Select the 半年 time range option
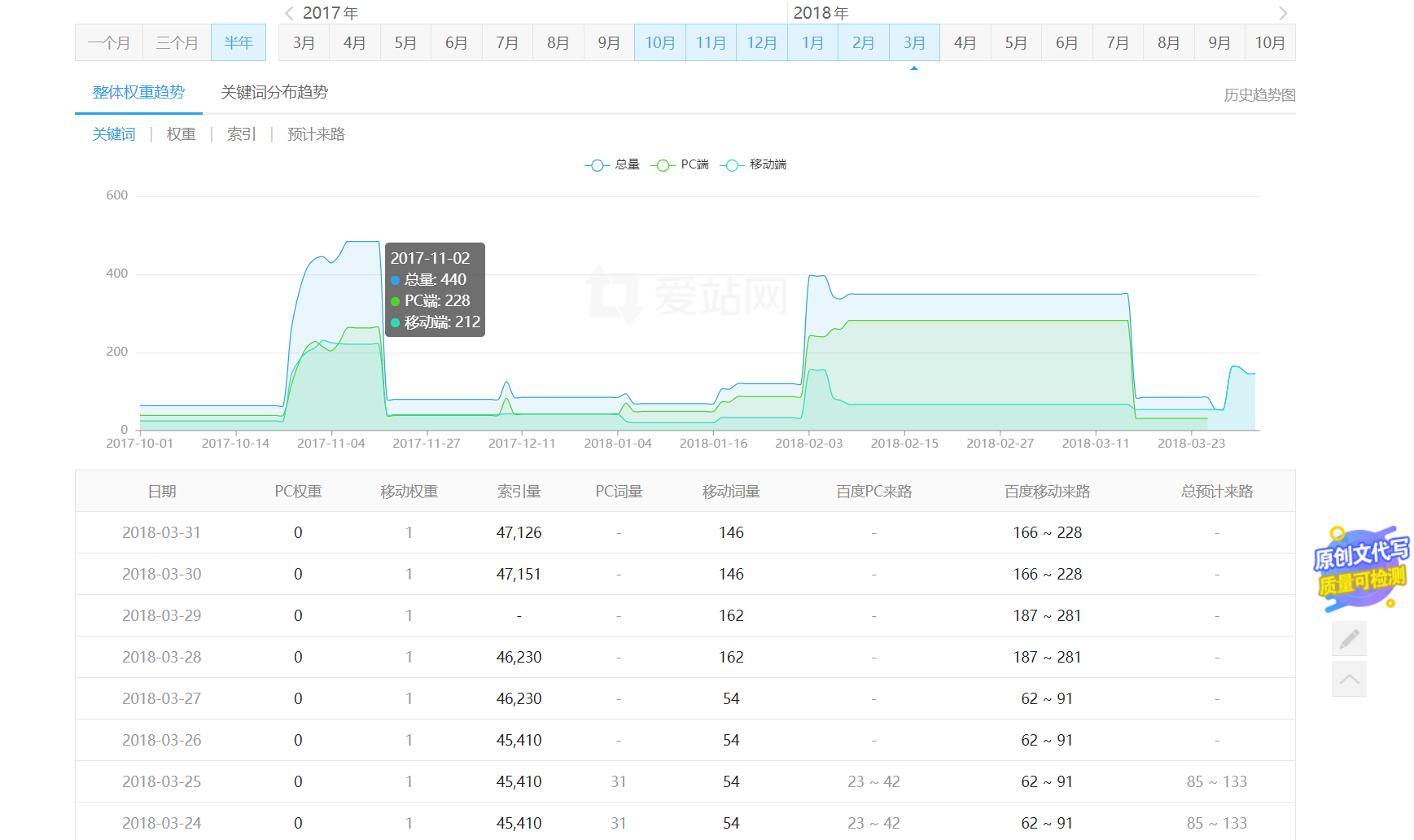This screenshot has width=1414, height=840. (x=239, y=42)
